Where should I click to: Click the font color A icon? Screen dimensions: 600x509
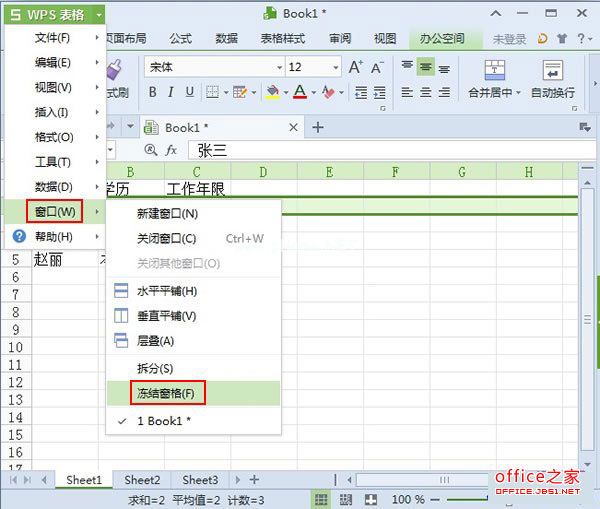(300, 92)
